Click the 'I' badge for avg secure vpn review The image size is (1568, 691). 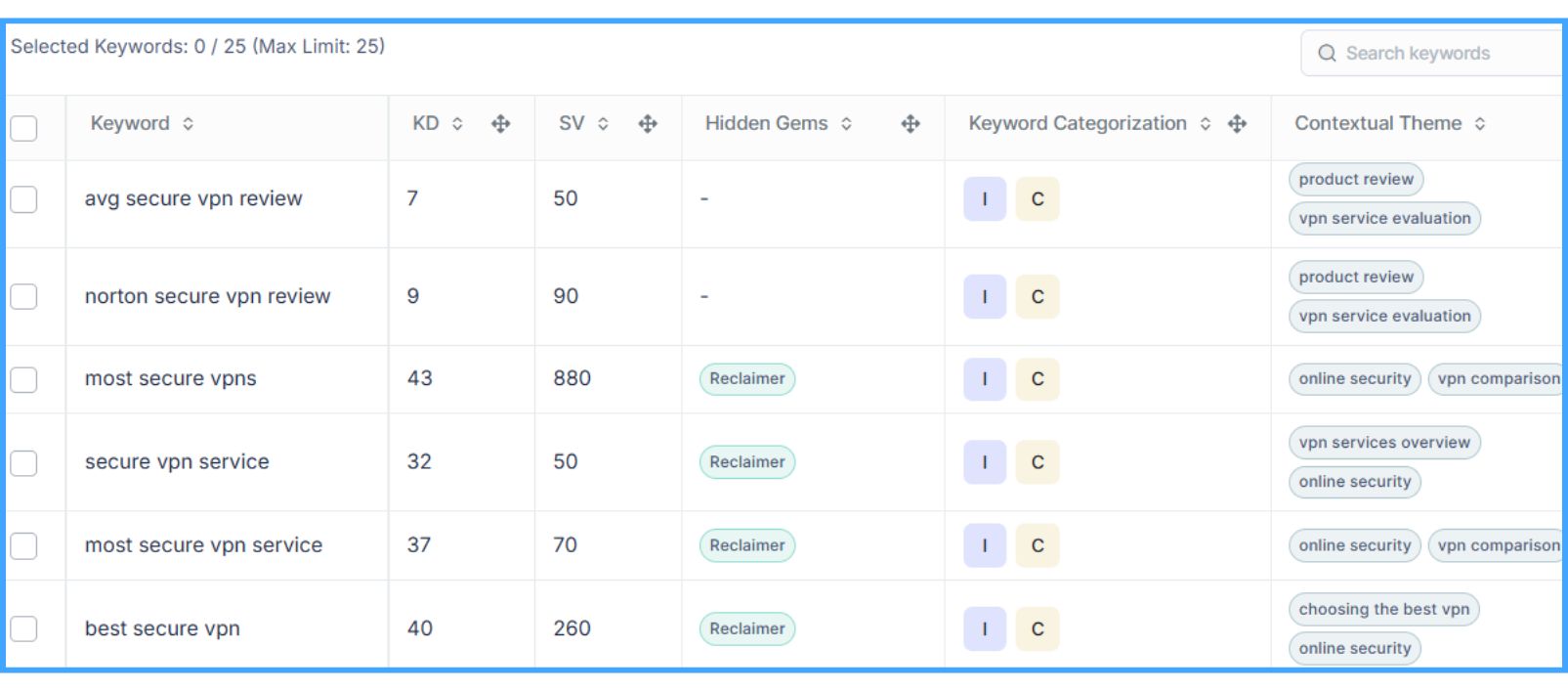[984, 199]
